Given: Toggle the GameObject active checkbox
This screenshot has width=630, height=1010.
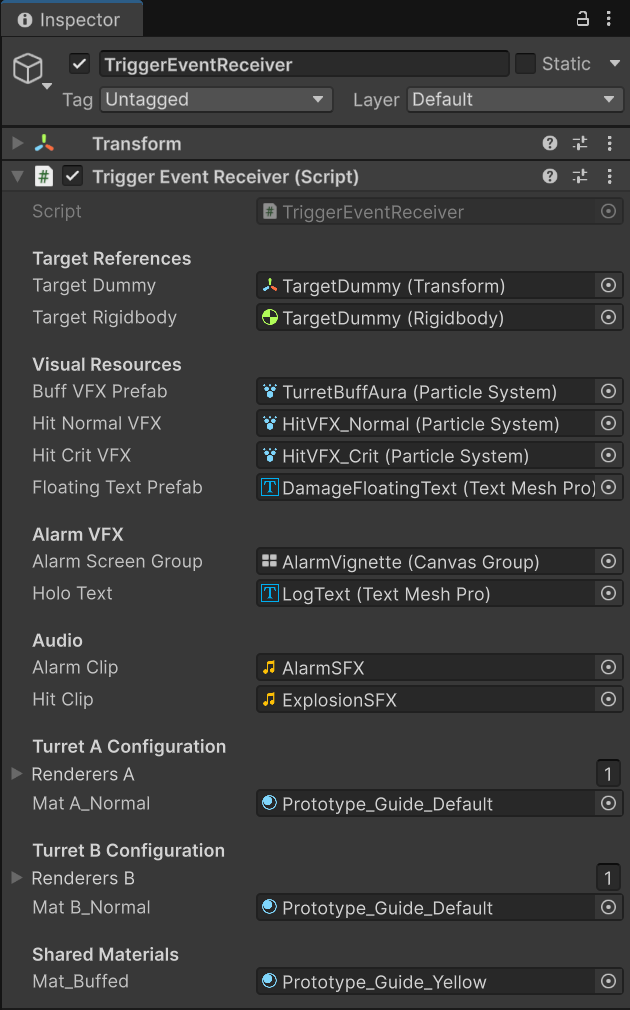Looking at the screenshot, I should tap(80, 64).
